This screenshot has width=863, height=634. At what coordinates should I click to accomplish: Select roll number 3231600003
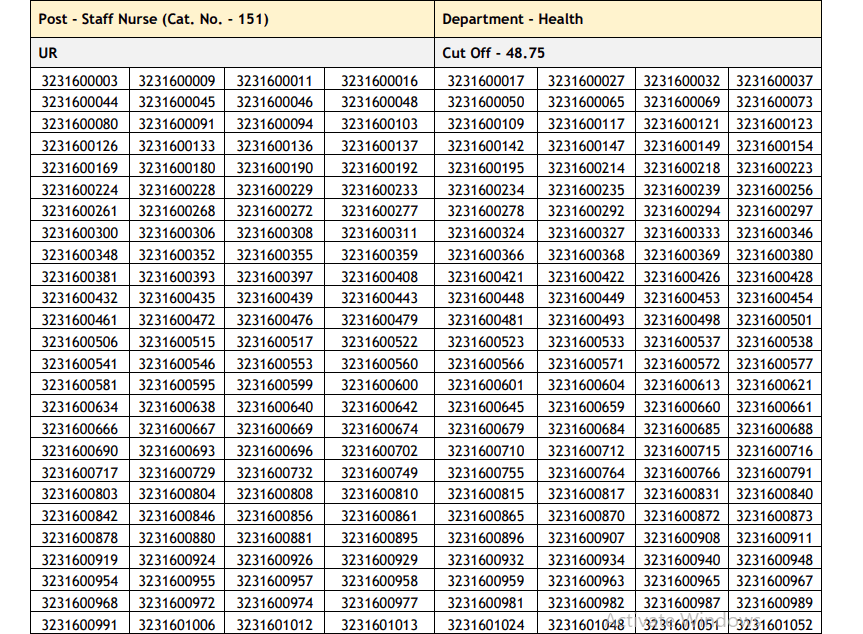tap(80, 81)
